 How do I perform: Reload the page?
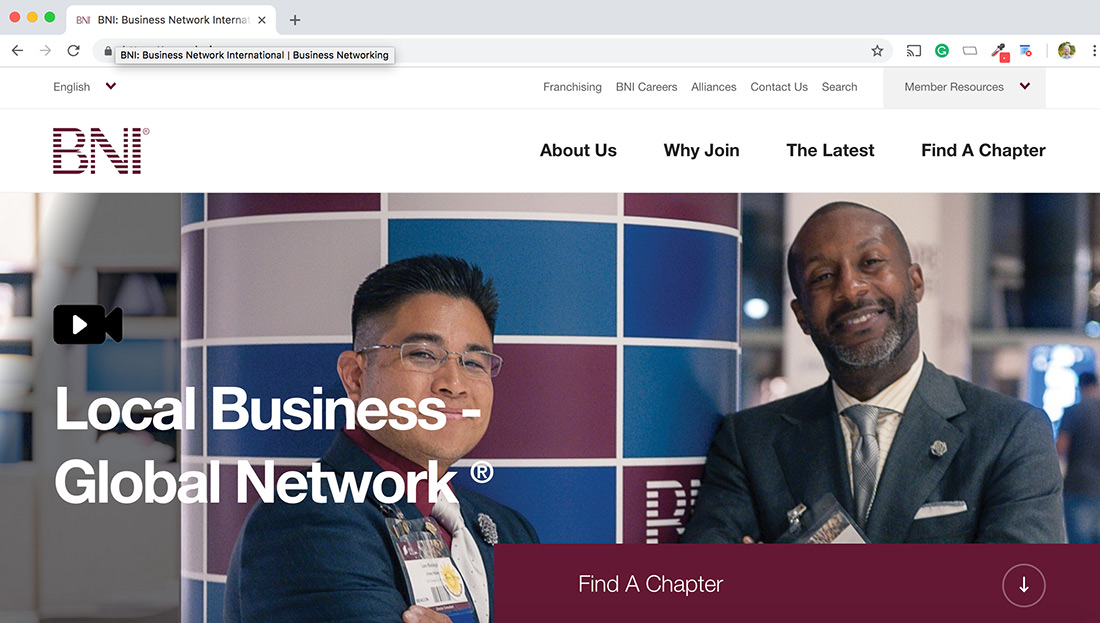pyautogui.click(x=74, y=51)
